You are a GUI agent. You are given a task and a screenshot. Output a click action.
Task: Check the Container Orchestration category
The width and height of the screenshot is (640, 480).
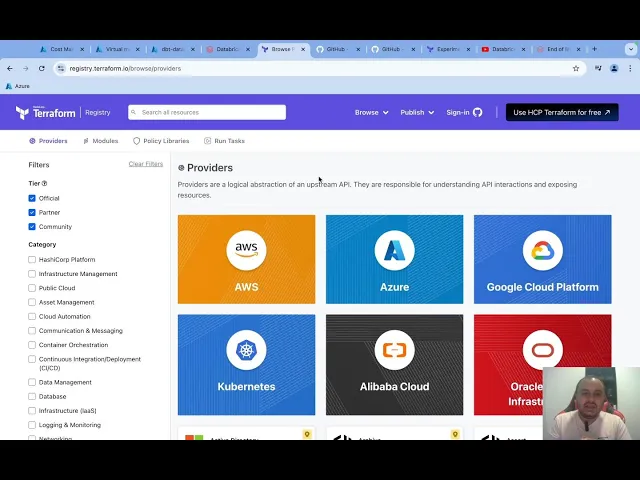pos(32,345)
